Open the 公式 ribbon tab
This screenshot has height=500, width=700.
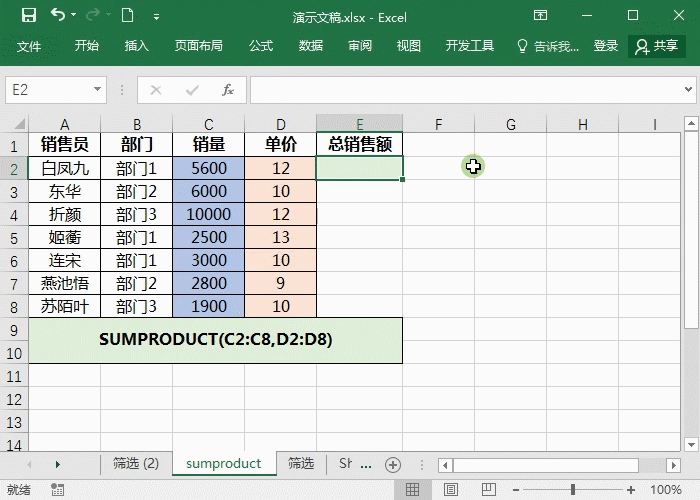261,46
